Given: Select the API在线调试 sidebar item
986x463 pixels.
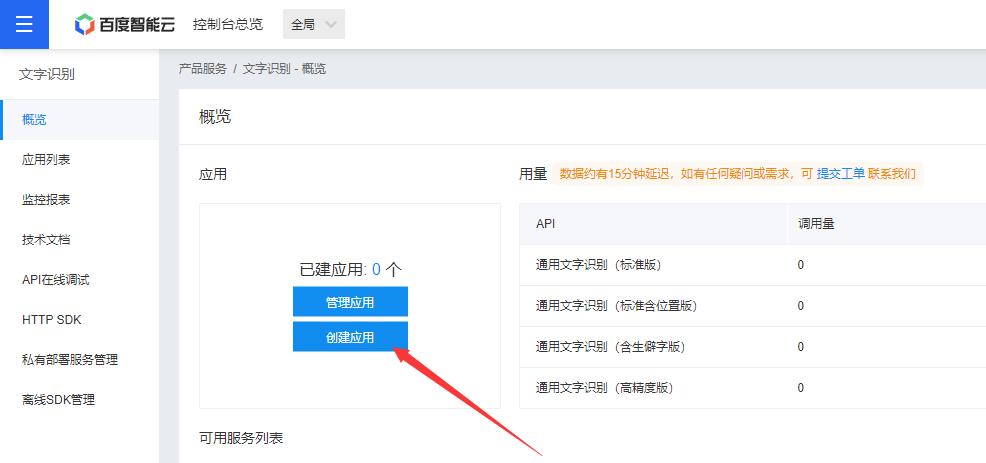Looking at the screenshot, I should [56, 280].
